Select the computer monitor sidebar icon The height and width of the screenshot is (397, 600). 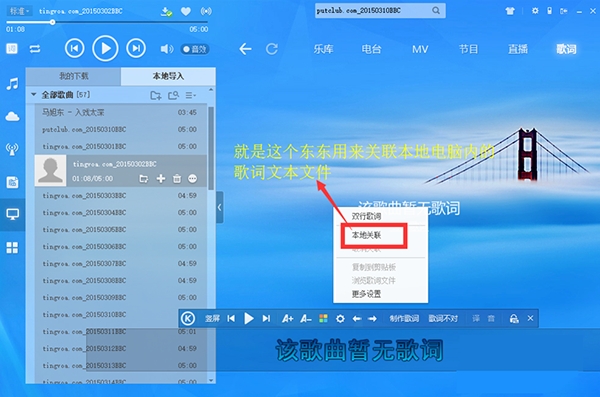point(12,214)
